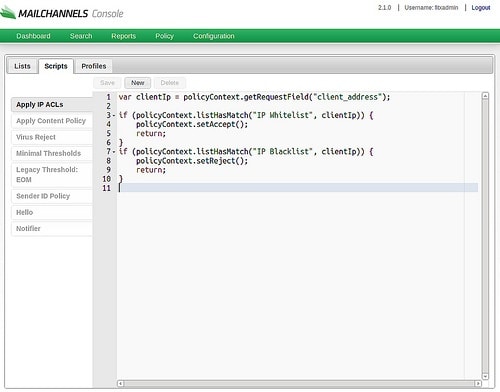Open the Policy menu
500x392 pixels.
click(164, 36)
